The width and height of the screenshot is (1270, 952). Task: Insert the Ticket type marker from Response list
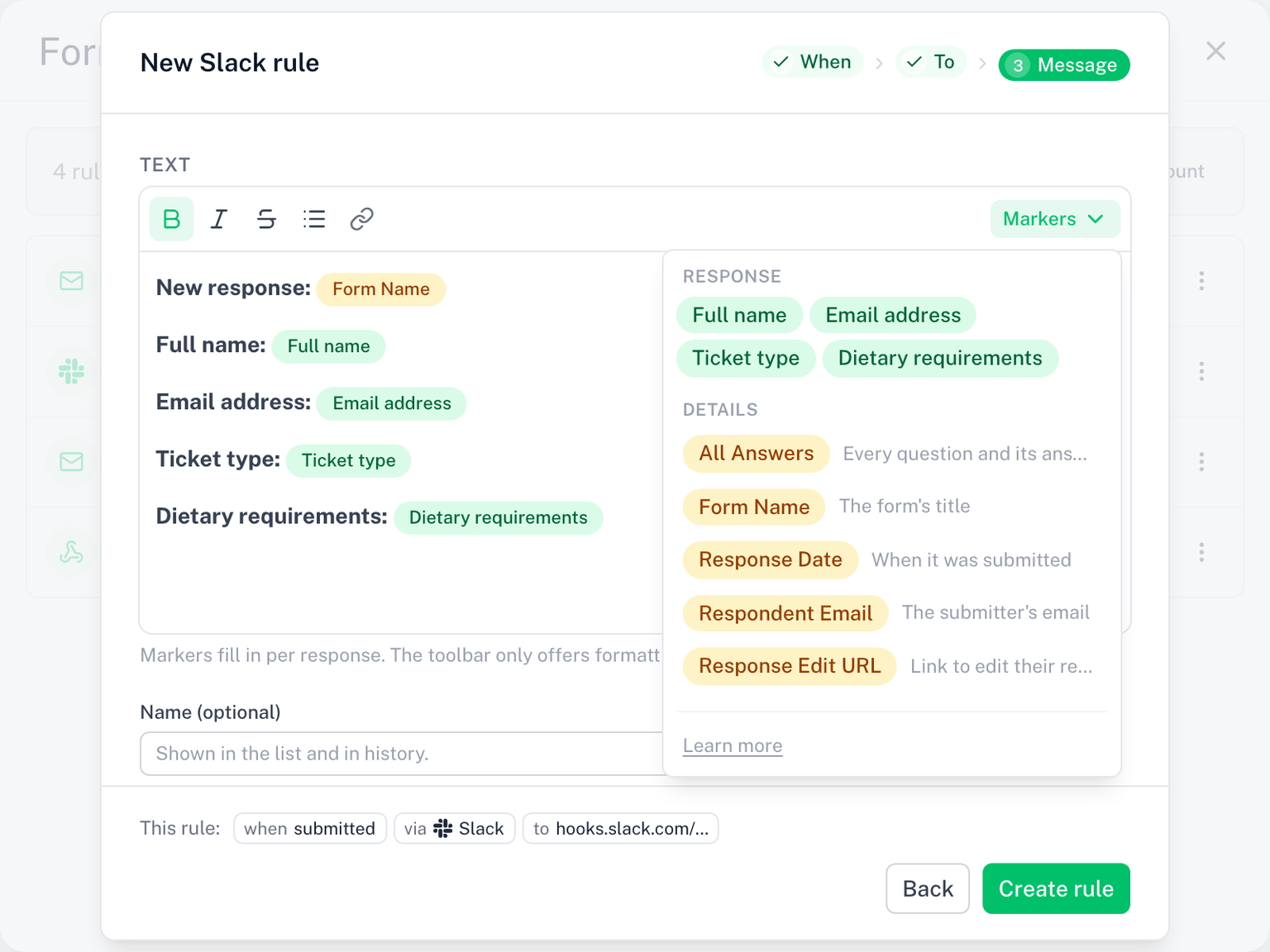746,359
